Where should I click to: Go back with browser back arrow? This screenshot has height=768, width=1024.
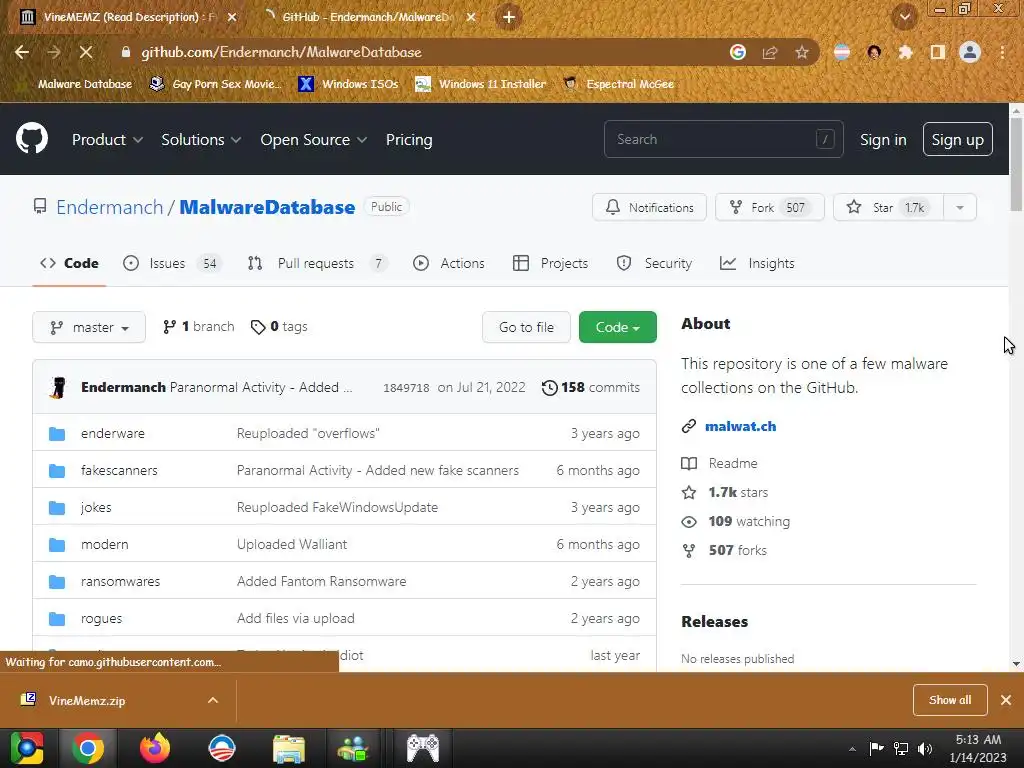tap(22, 52)
